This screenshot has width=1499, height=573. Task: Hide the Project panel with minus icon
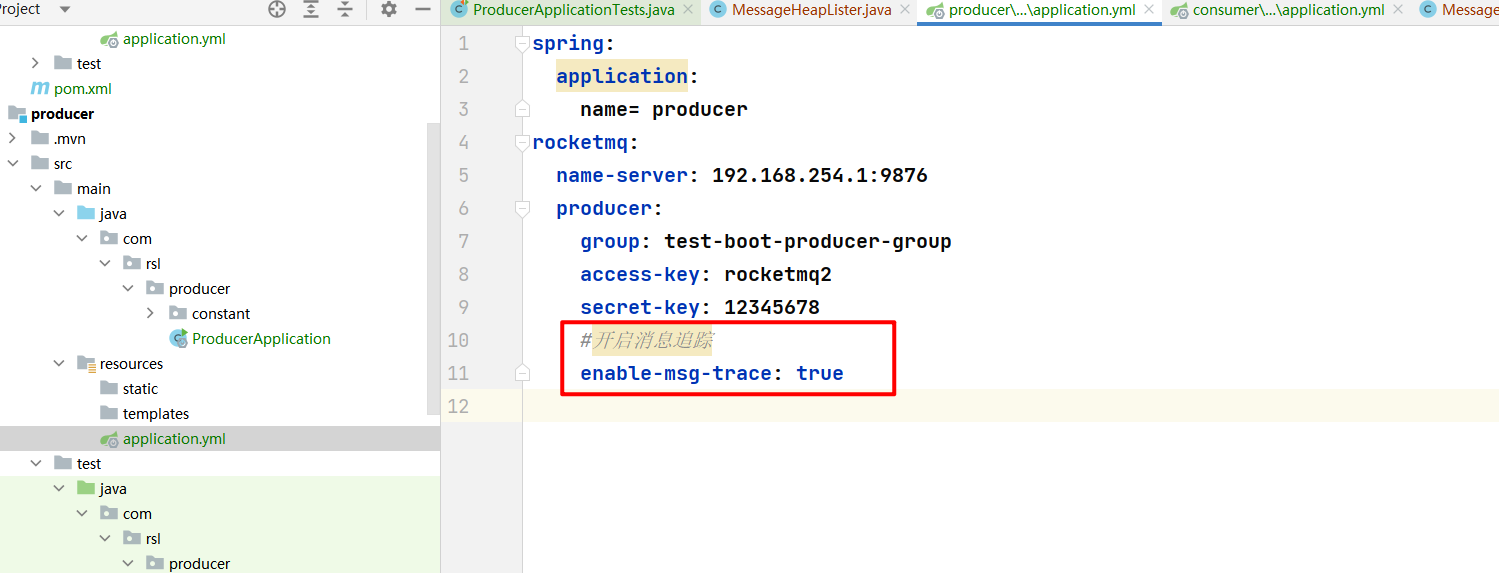423,9
